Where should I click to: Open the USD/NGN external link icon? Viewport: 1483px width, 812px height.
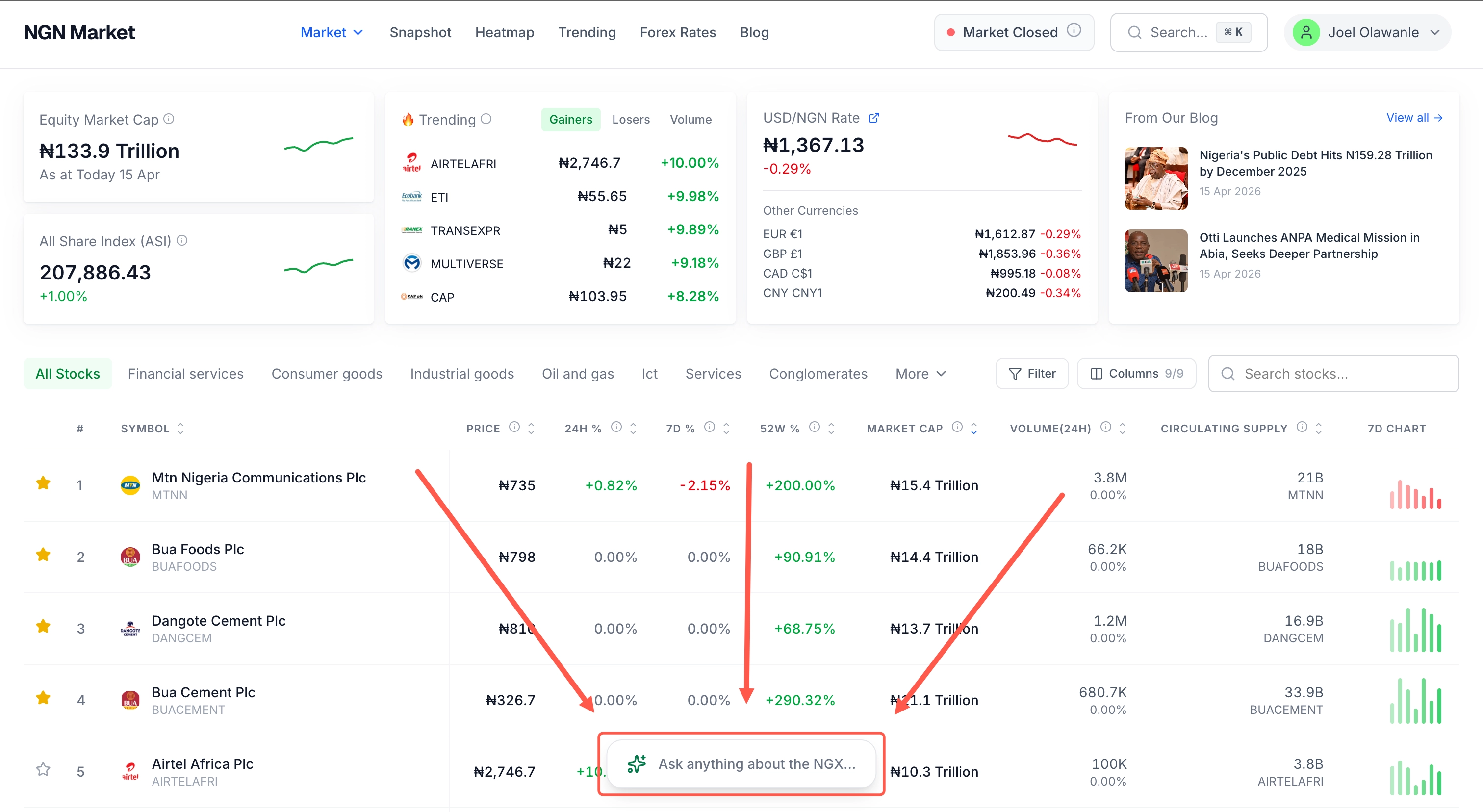pos(874,117)
